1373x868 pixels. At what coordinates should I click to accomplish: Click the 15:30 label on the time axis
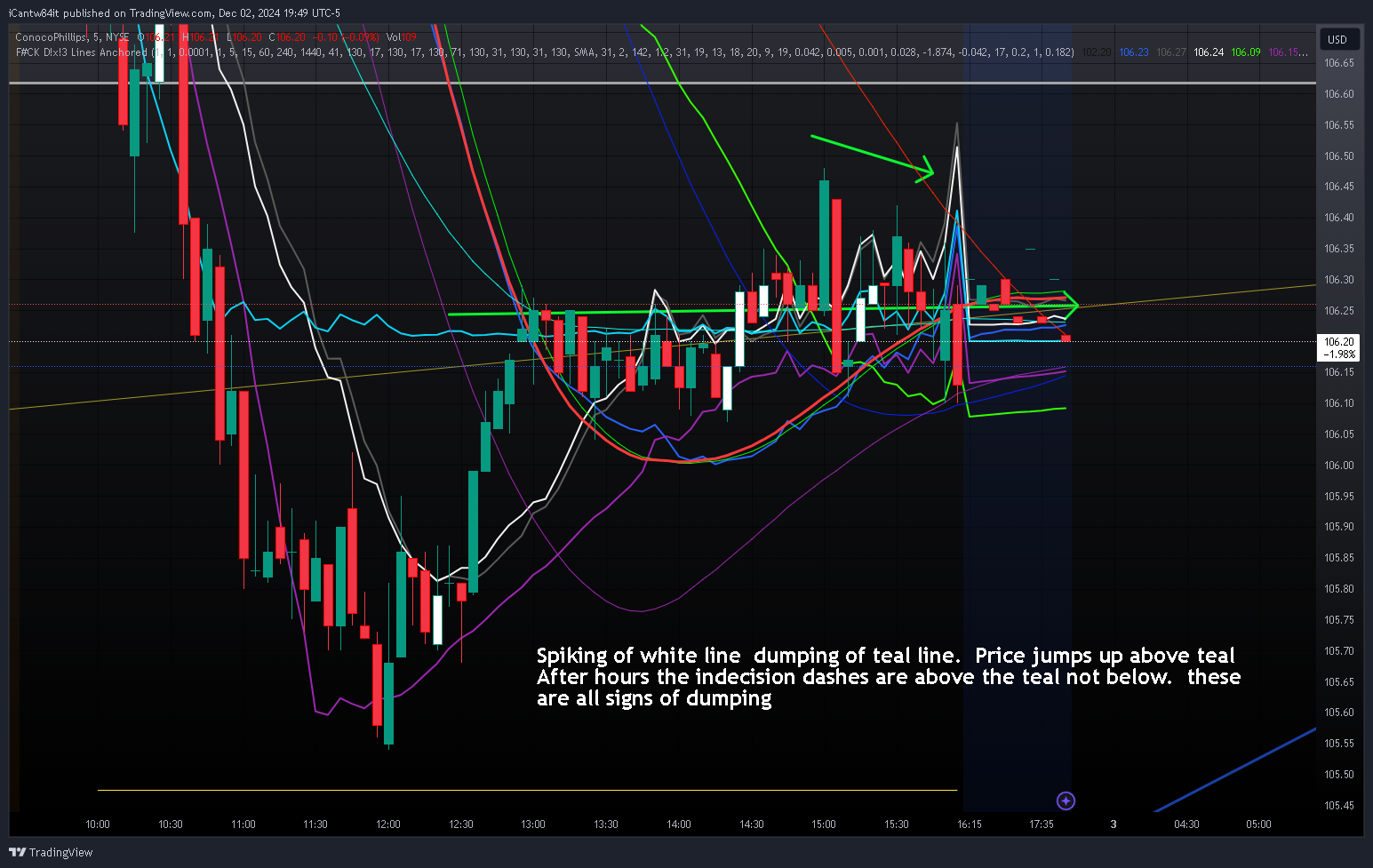(897, 824)
